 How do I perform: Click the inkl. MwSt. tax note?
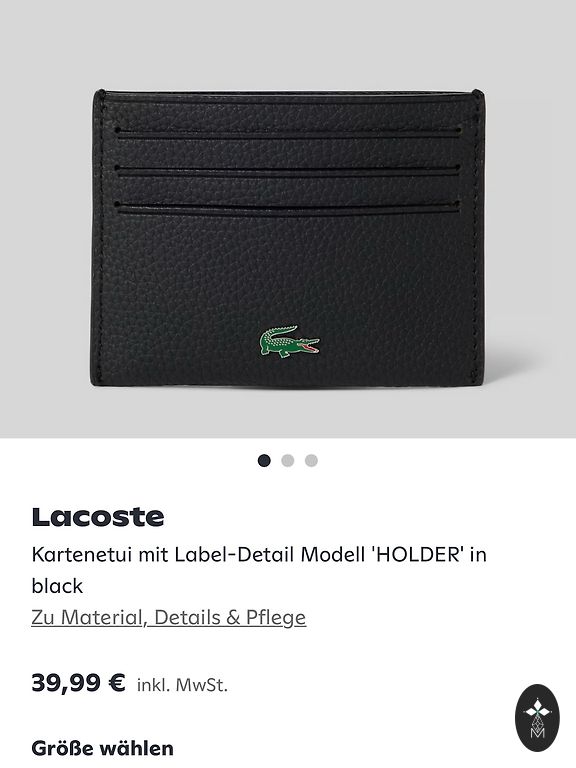(182, 685)
